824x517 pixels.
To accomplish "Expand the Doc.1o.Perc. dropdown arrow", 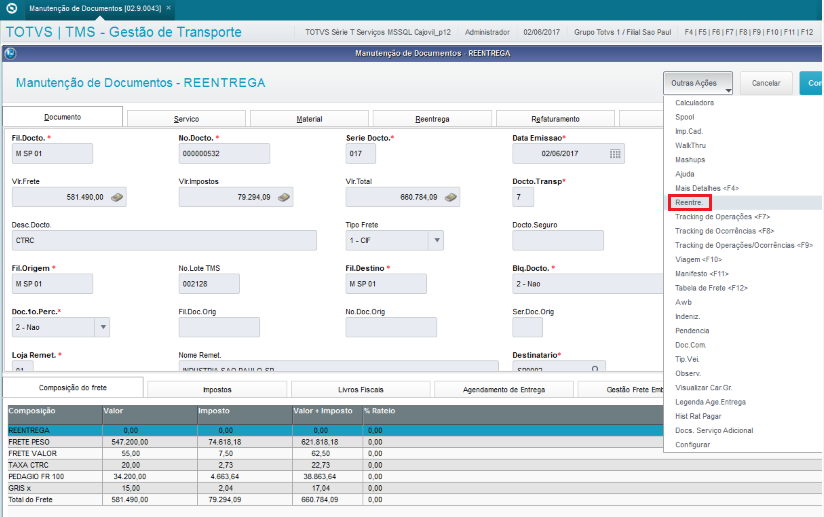I will 103,327.
